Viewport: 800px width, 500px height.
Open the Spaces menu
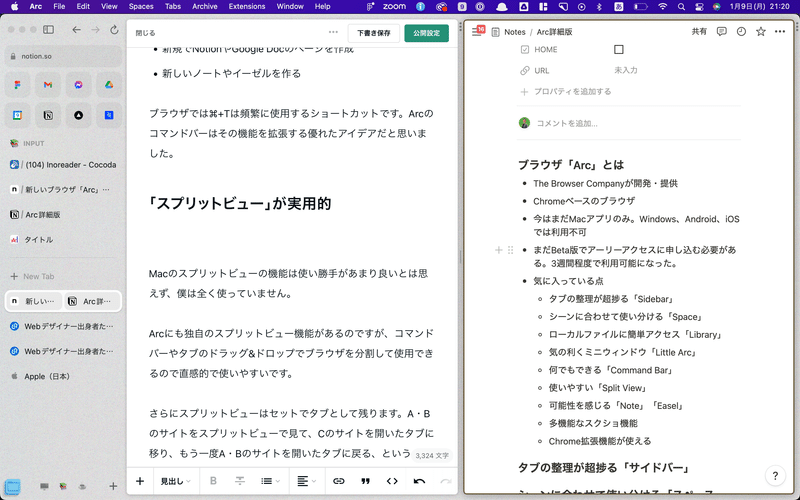click(x=141, y=6)
